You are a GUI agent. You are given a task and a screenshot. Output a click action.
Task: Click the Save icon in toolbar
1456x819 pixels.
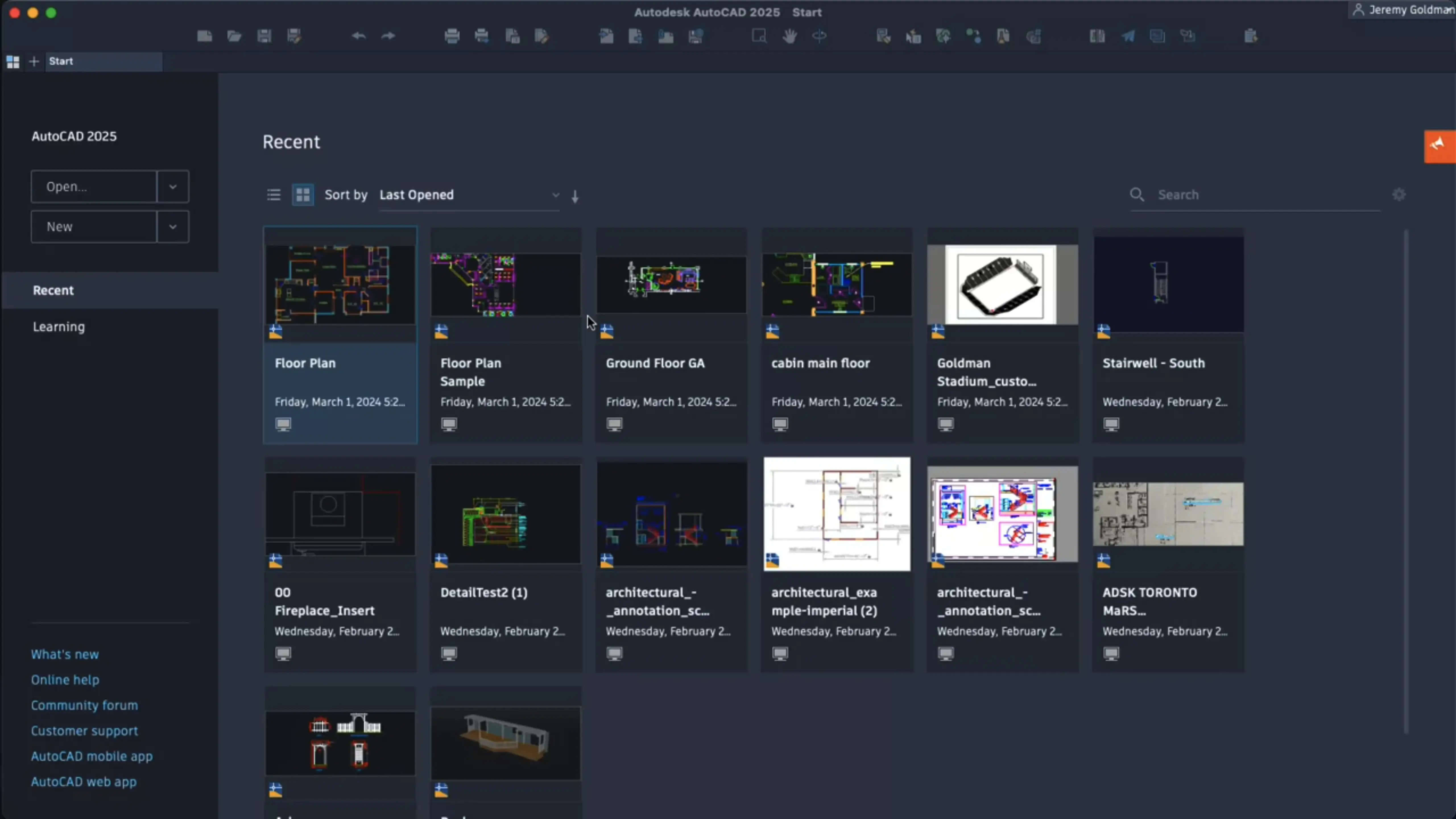pyautogui.click(x=264, y=36)
